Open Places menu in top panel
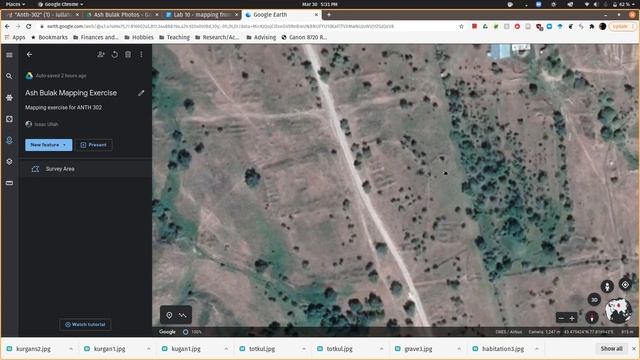Screen dimensions: 640x360 15,4
